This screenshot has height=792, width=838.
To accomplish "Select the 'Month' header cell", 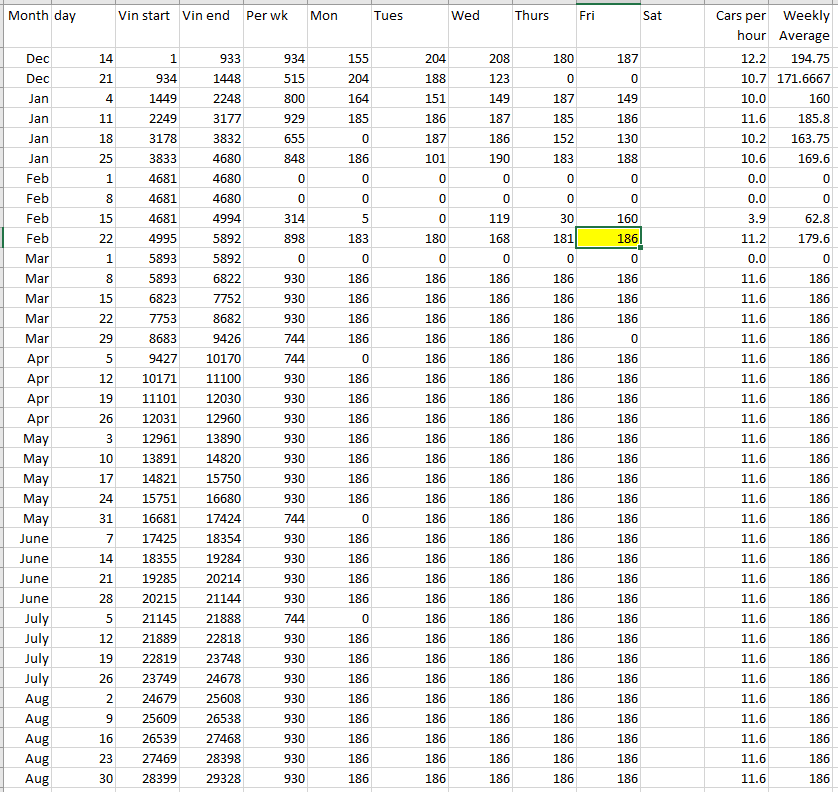I will (x=27, y=17).
